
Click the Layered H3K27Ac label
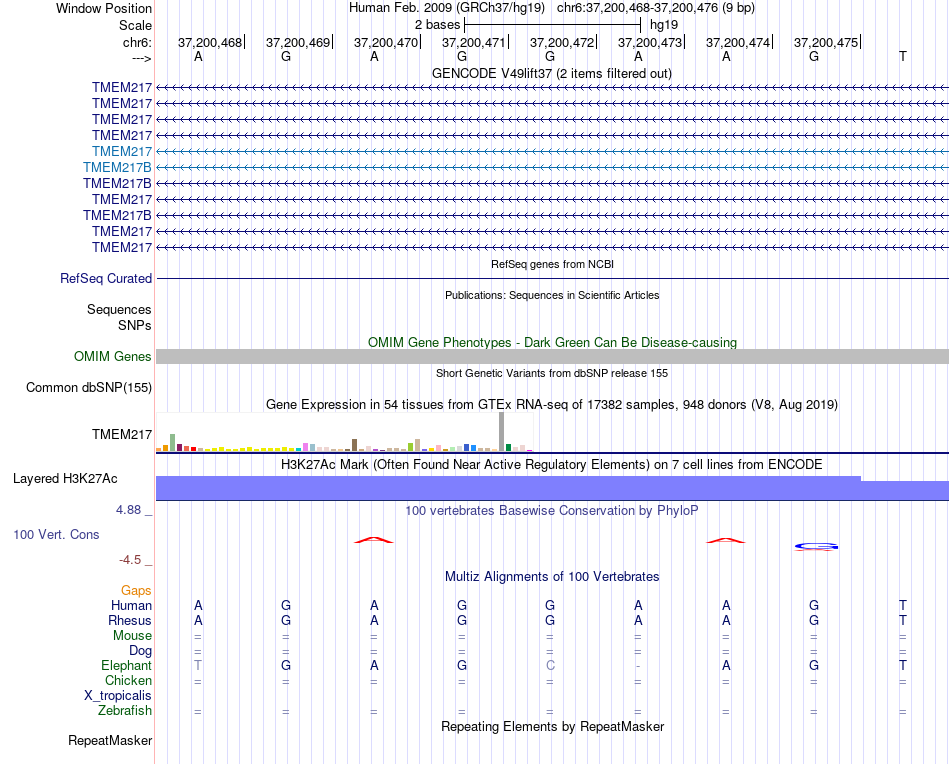point(65,479)
